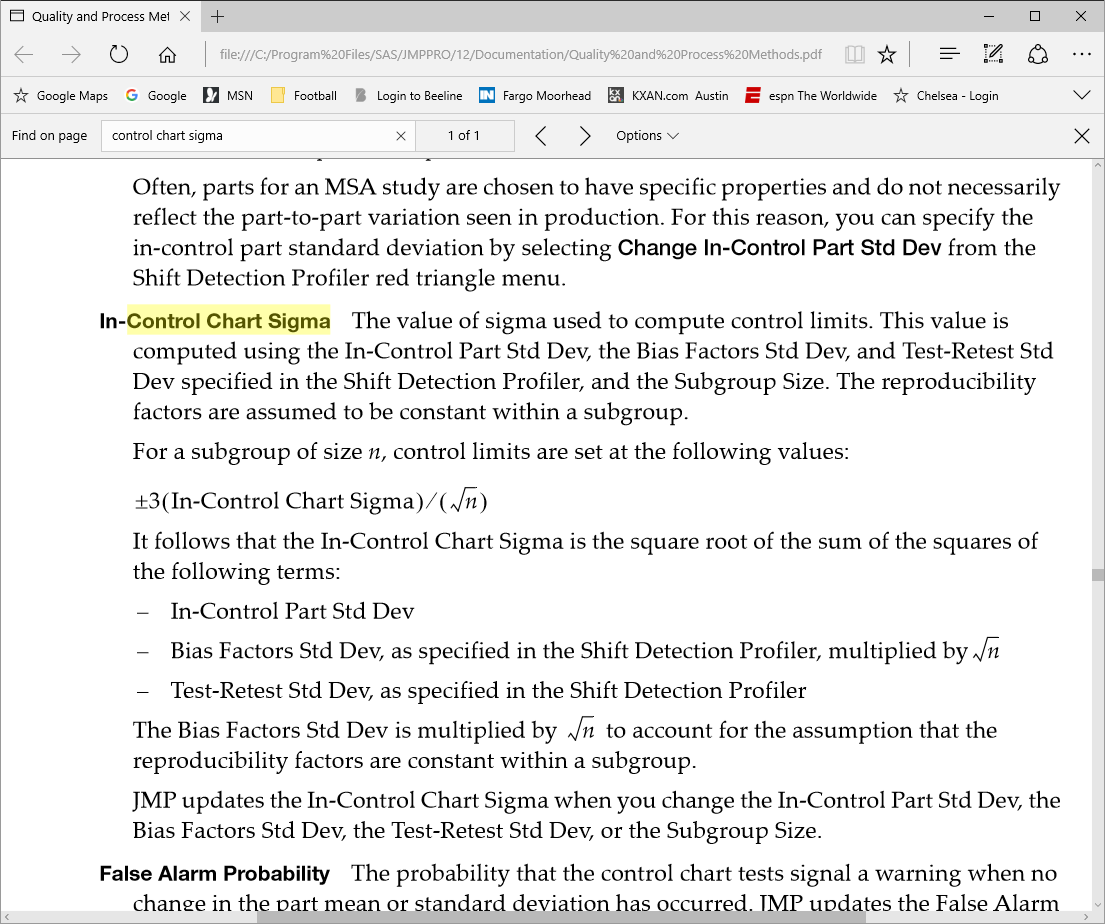Jump to next find result arrow
Viewport: 1105px width, 924px height.
coord(585,136)
